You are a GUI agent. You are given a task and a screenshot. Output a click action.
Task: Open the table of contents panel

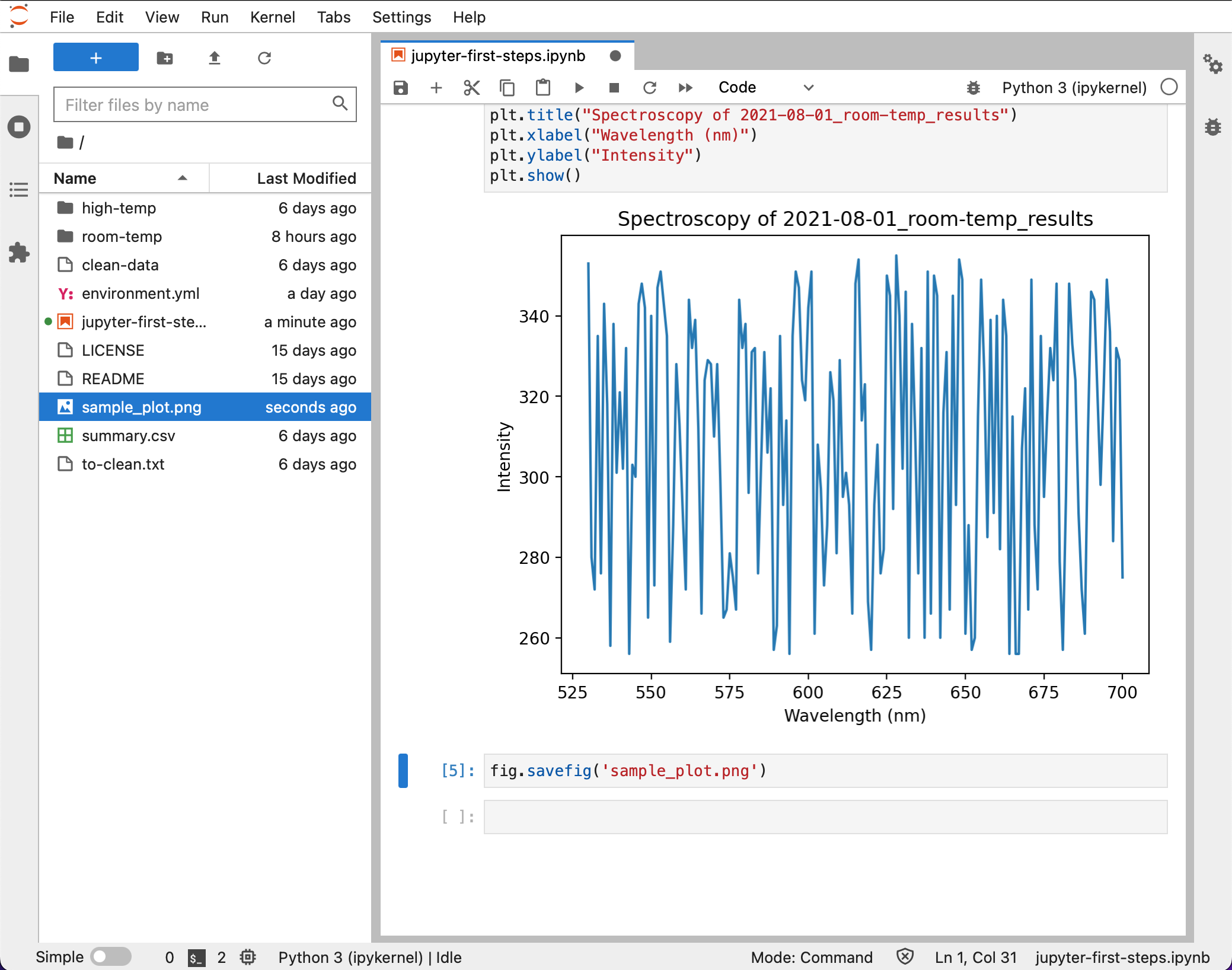click(19, 190)
